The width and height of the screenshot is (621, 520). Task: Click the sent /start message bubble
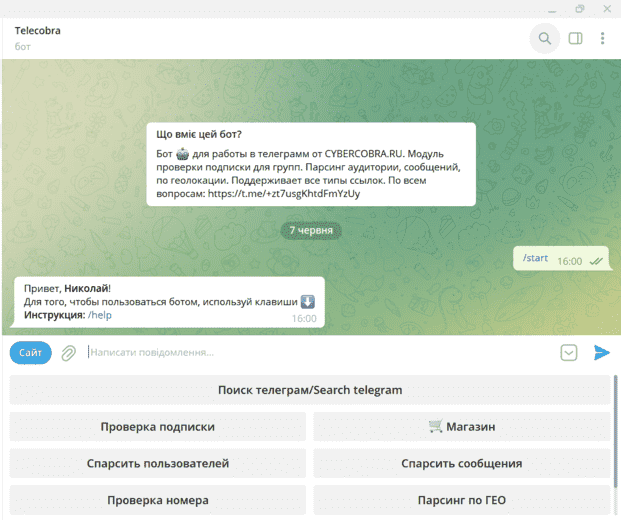click(x=561, y=259)
